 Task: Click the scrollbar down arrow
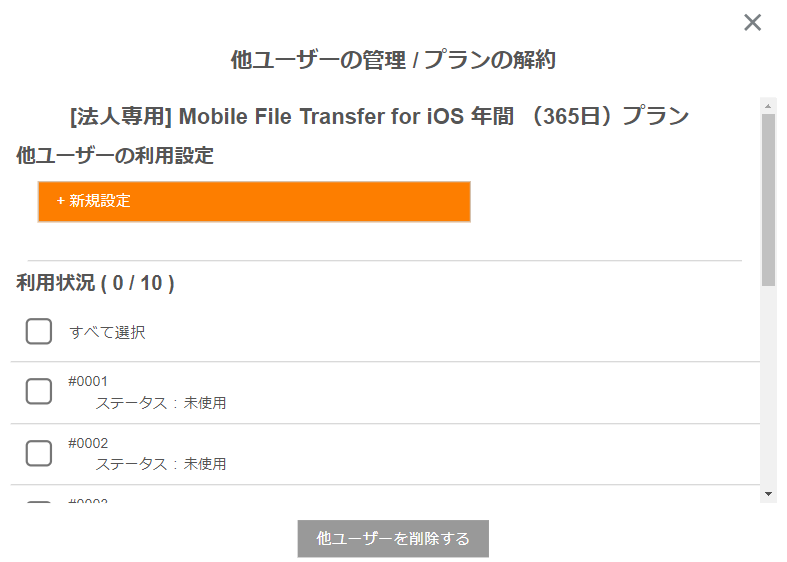768,494
